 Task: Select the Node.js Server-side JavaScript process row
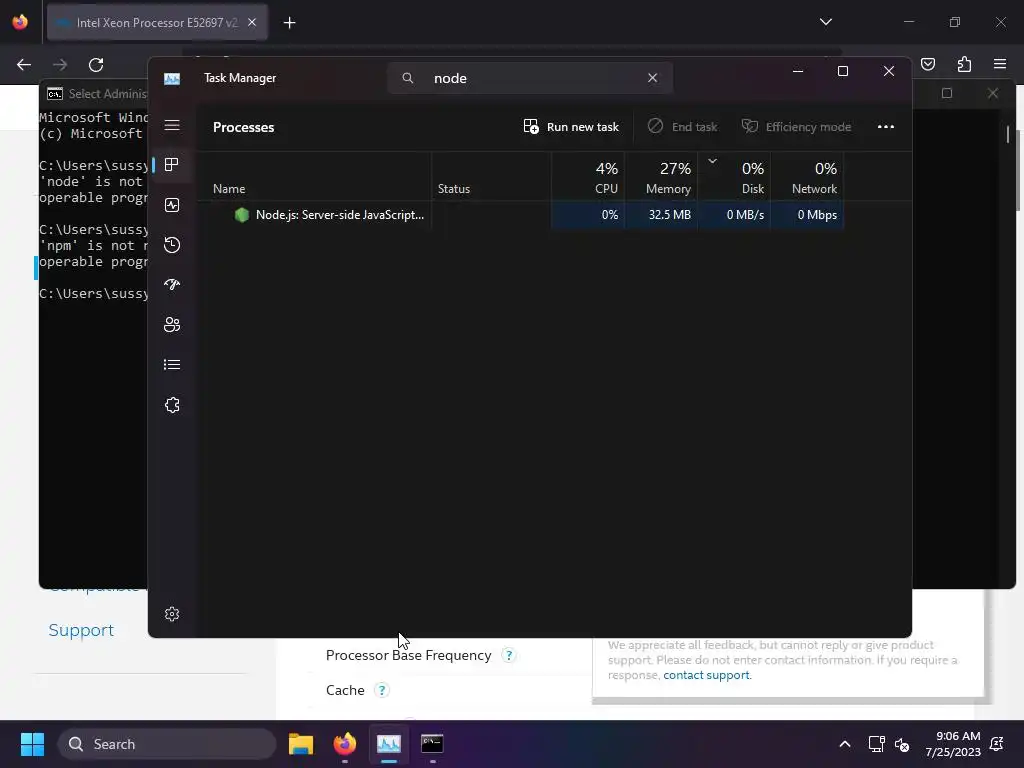(x=521, y=215)
